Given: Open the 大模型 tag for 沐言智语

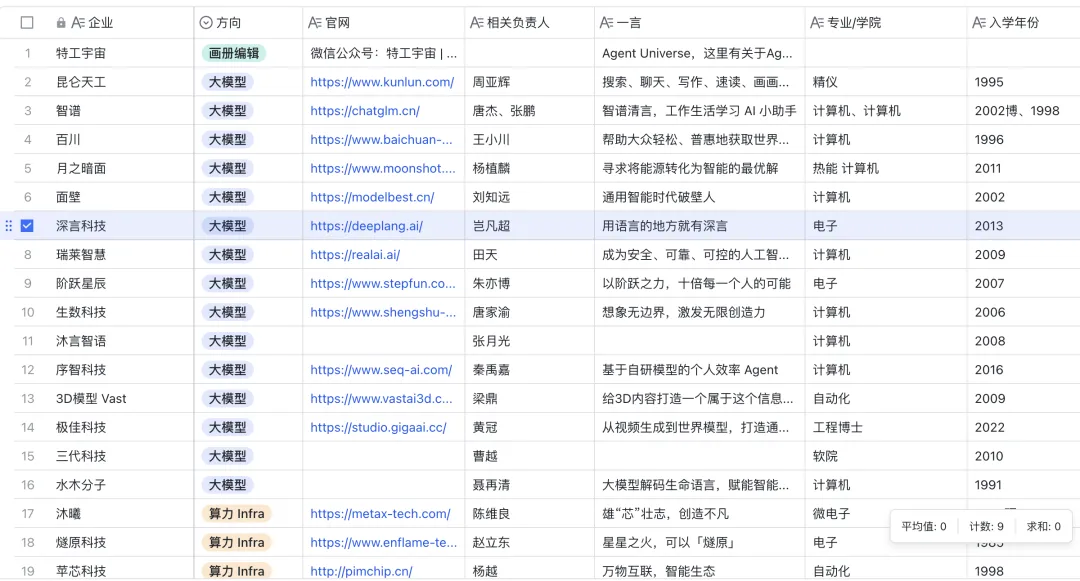Looking at the screenshot, I should tap(227, 341).
